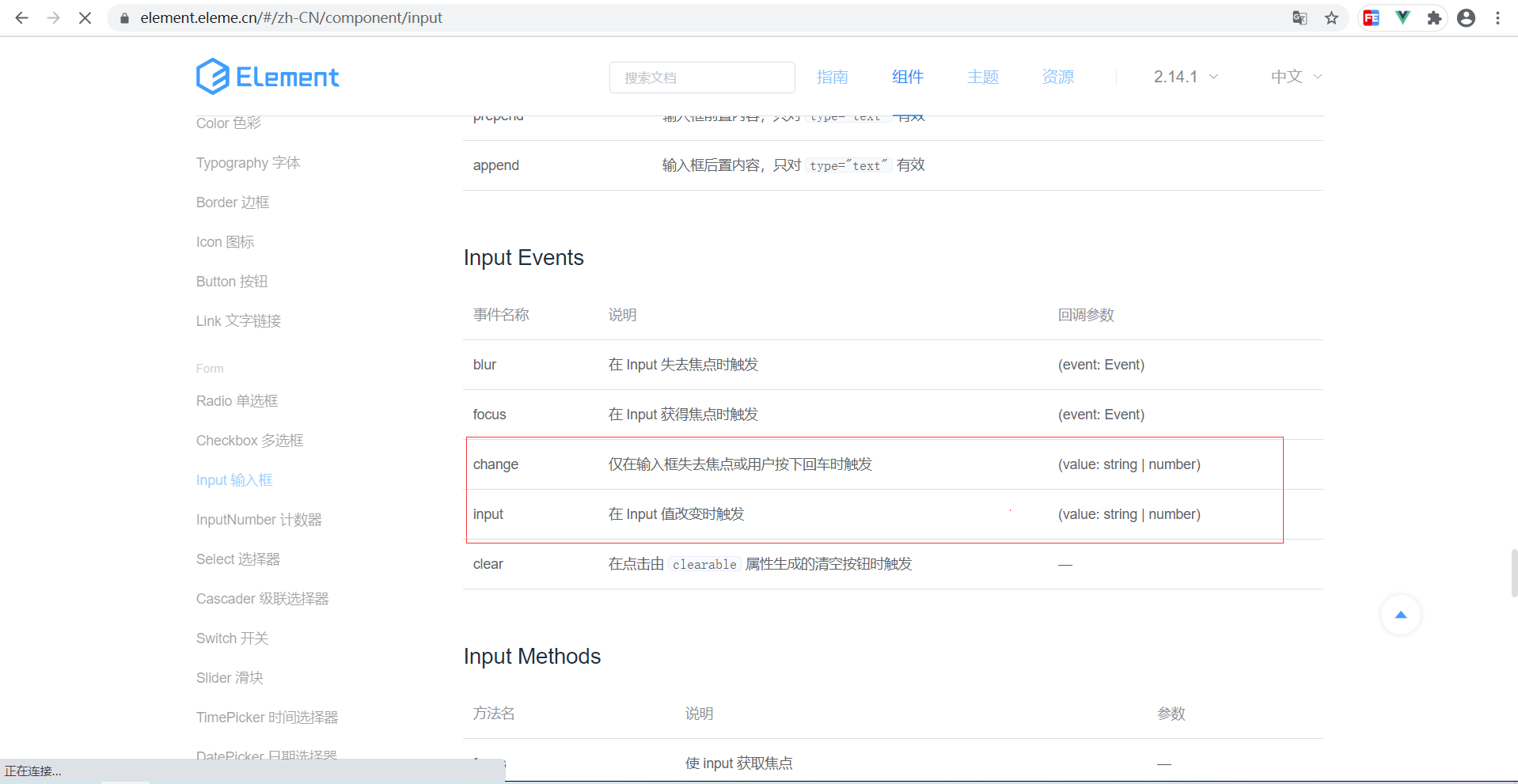Open the Chrome profile avatar icon

pos(1466,17)
